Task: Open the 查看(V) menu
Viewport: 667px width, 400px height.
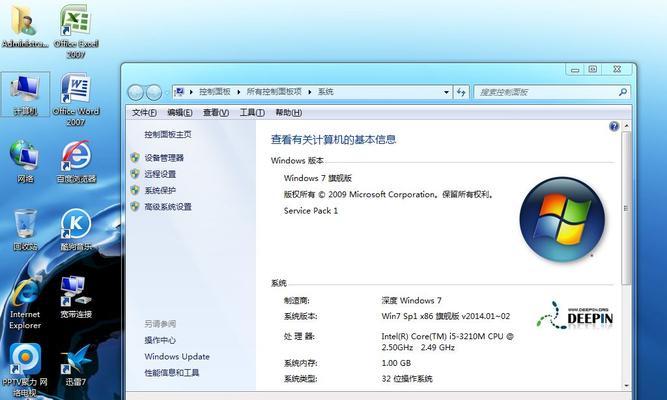Action: (x=216, y=113)
